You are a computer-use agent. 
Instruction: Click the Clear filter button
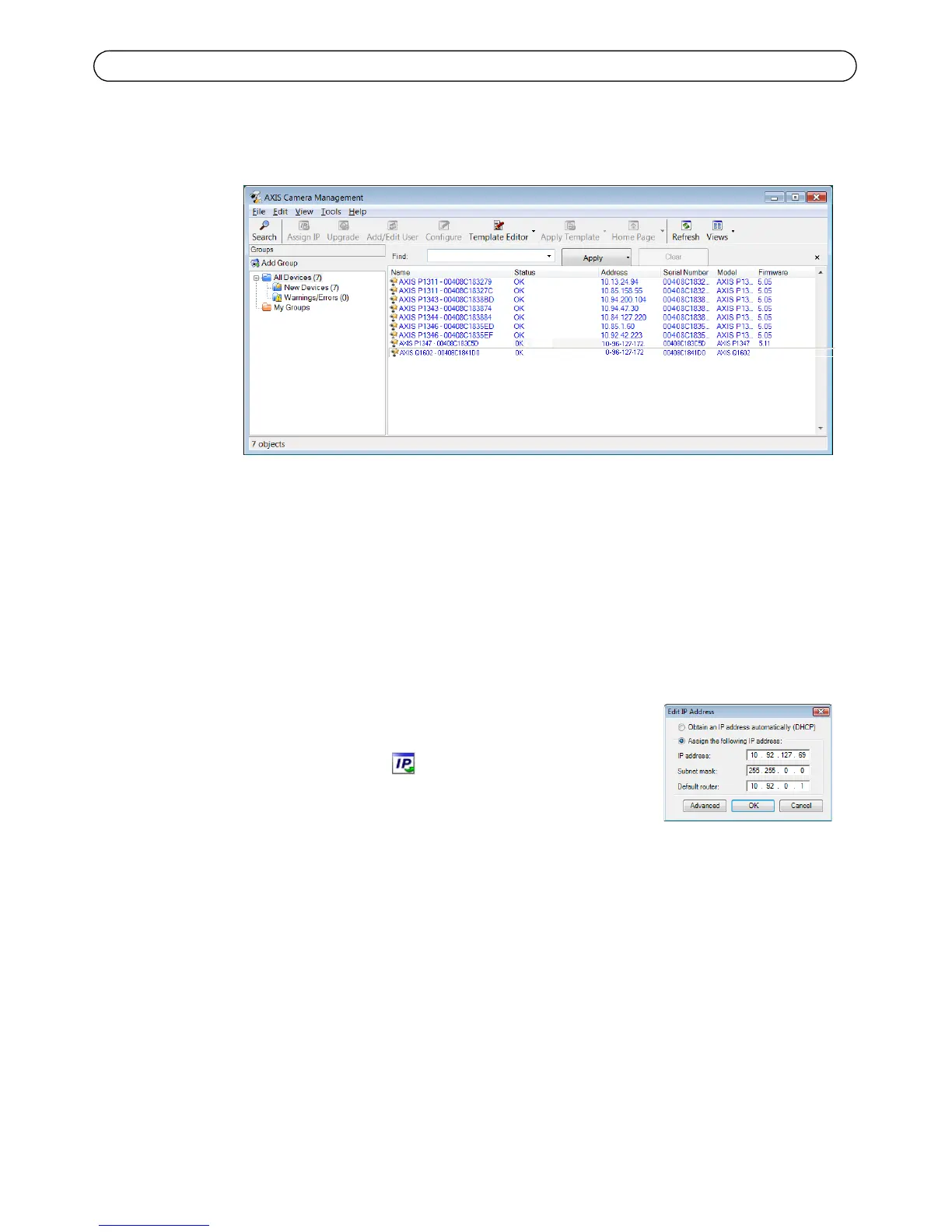click(674, 257)
